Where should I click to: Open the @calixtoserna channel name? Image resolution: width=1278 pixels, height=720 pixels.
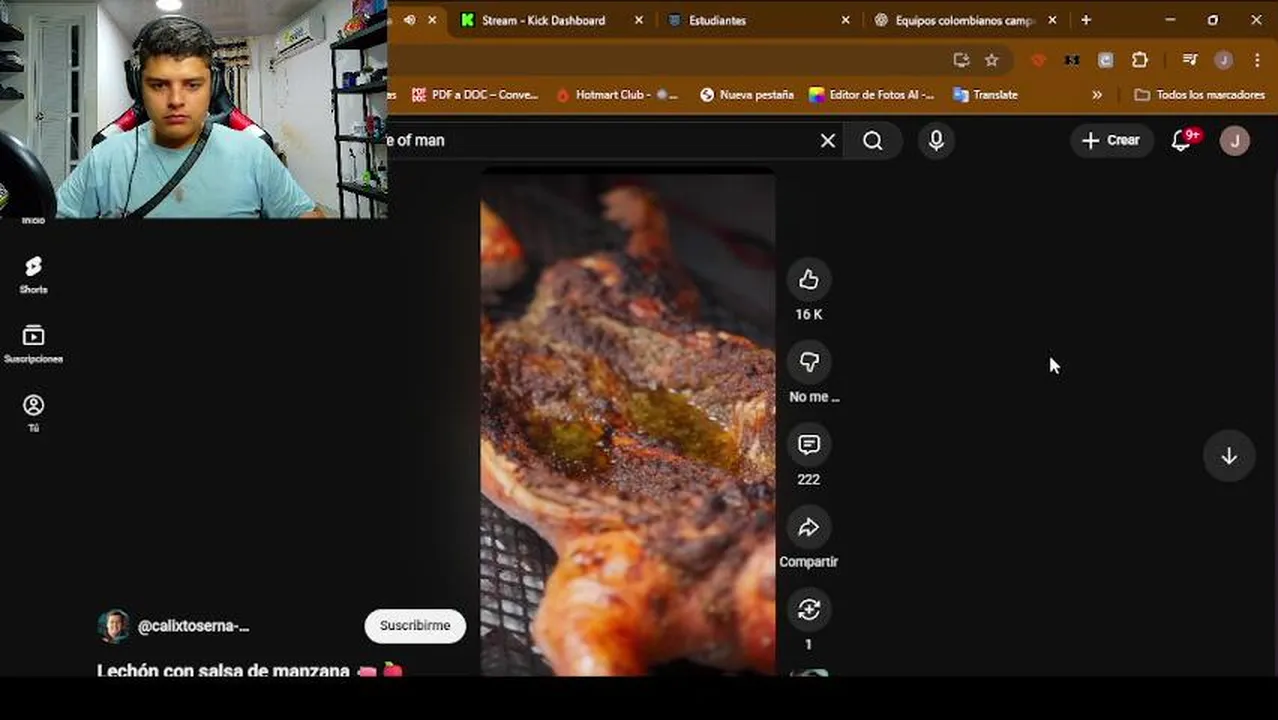coord(193,626)
